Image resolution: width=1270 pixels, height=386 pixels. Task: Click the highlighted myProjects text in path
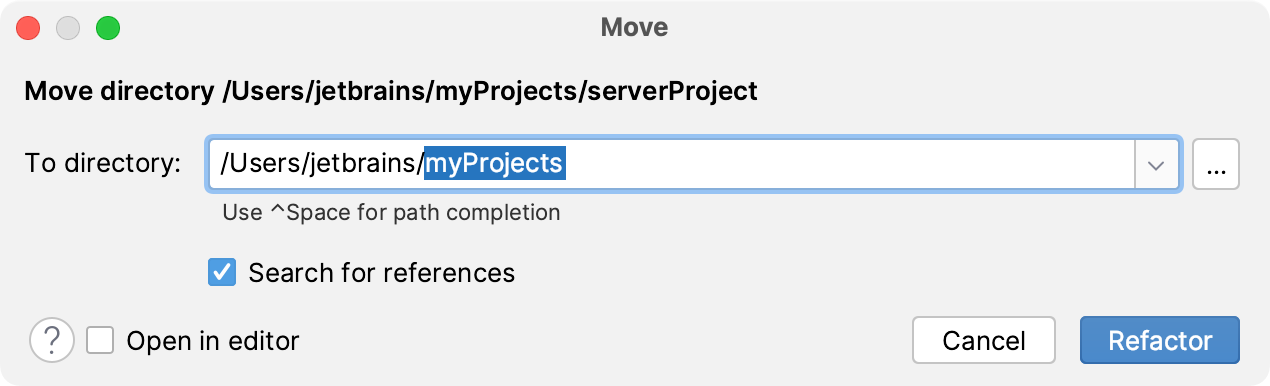tap(496, 163)
